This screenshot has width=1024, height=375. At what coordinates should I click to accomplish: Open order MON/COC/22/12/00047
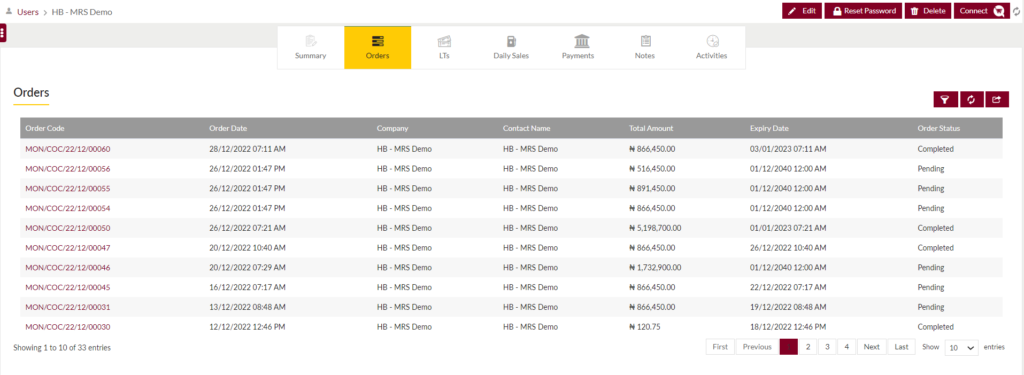pos(68,248)
